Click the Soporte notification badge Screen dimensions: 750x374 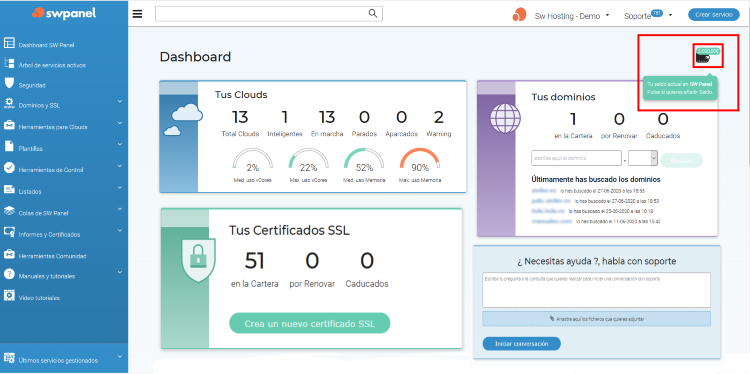657,12
